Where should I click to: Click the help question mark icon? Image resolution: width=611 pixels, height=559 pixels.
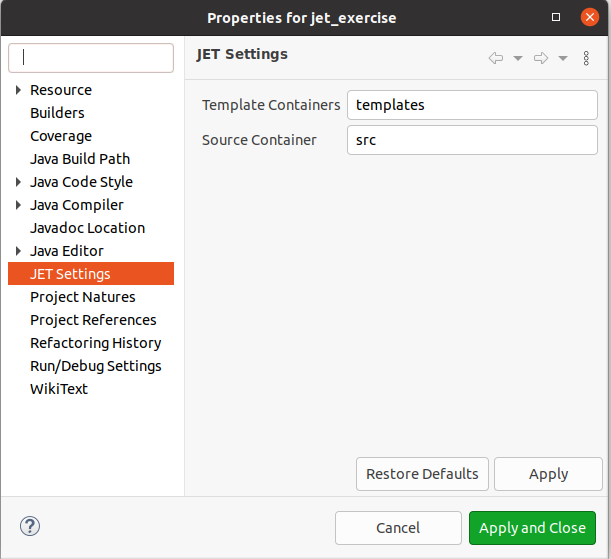point(30,526)
